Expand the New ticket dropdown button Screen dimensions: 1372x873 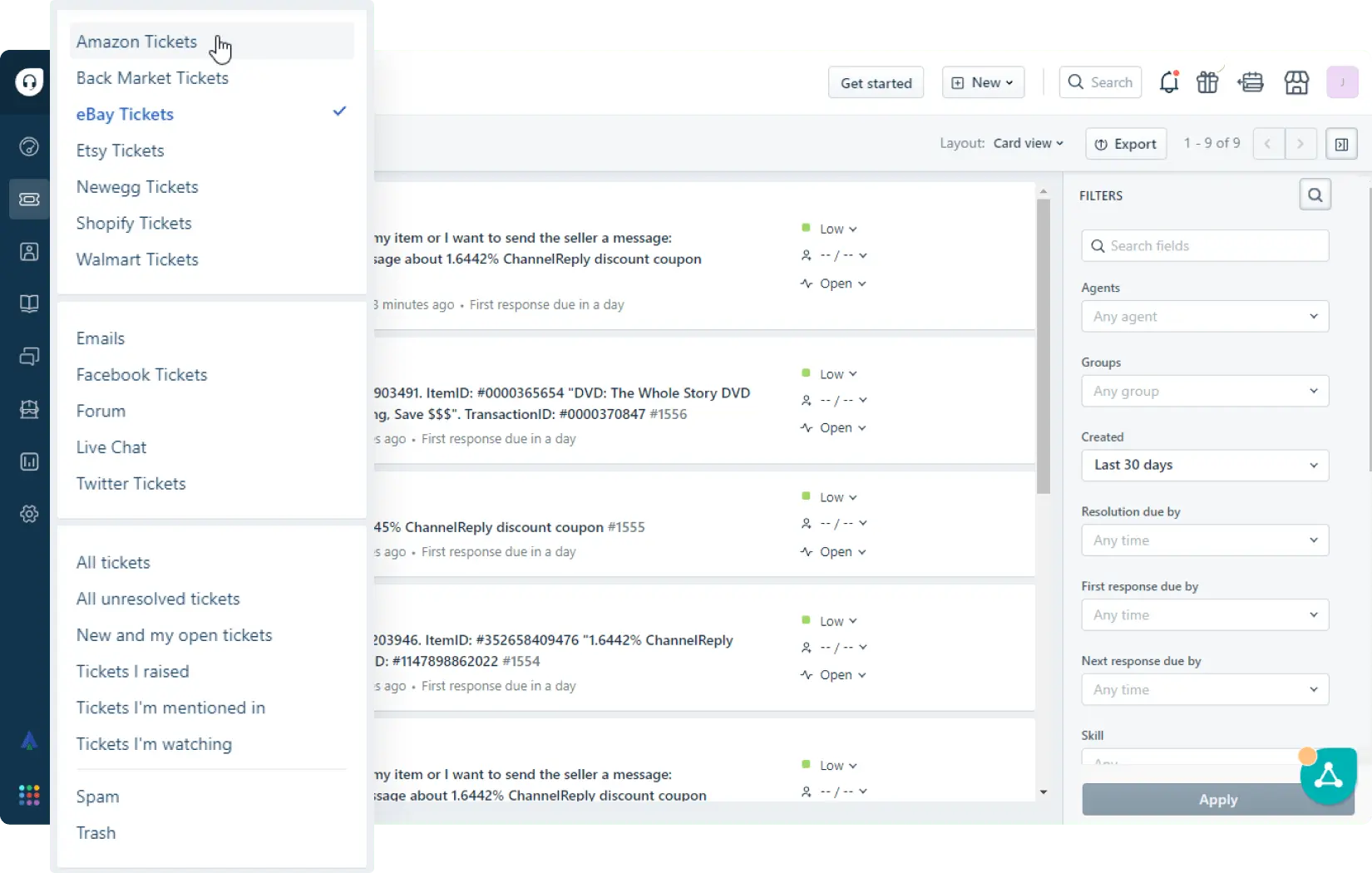pos(982,82)
